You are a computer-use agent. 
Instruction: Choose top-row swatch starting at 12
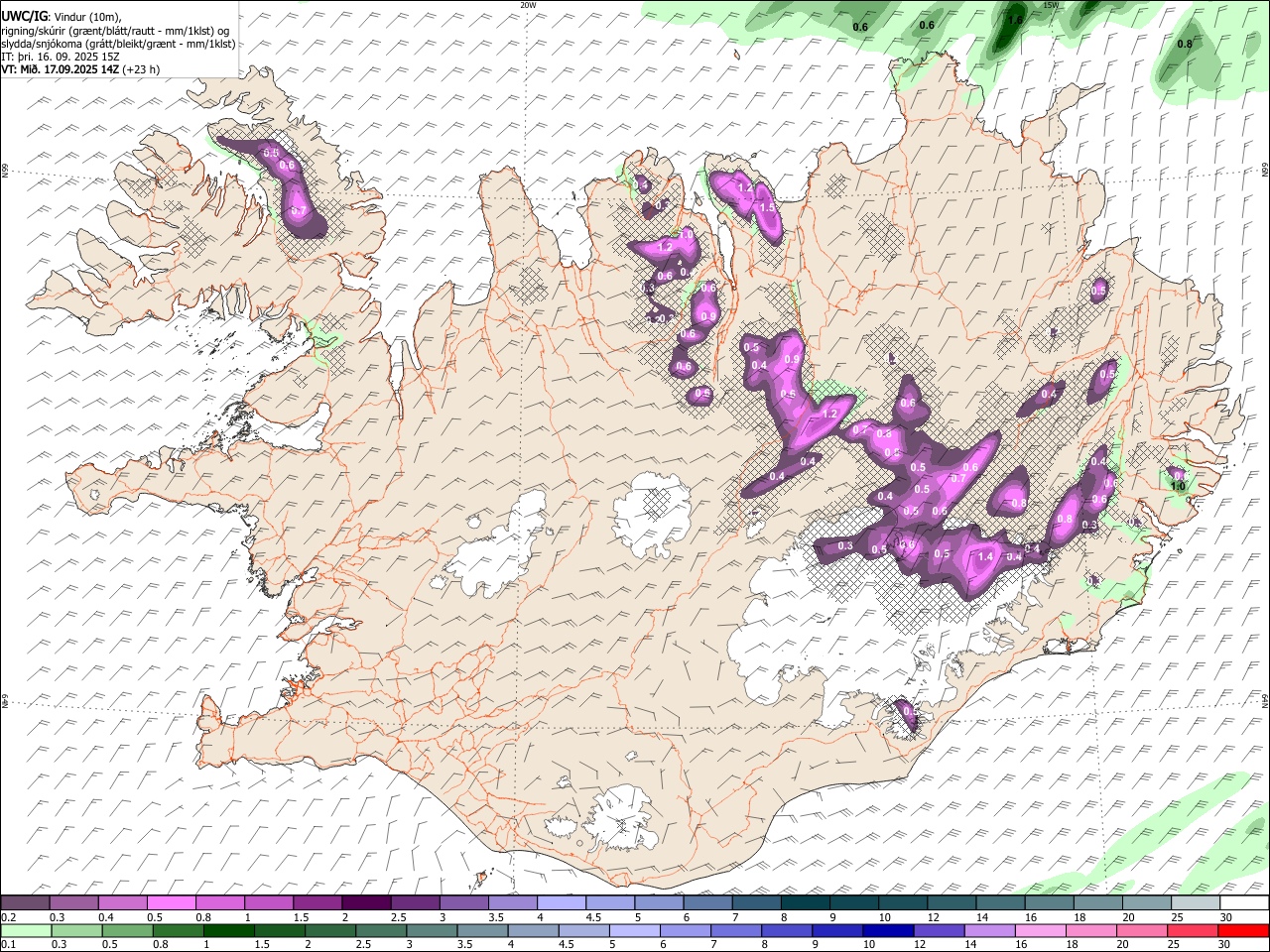(951, 902)
